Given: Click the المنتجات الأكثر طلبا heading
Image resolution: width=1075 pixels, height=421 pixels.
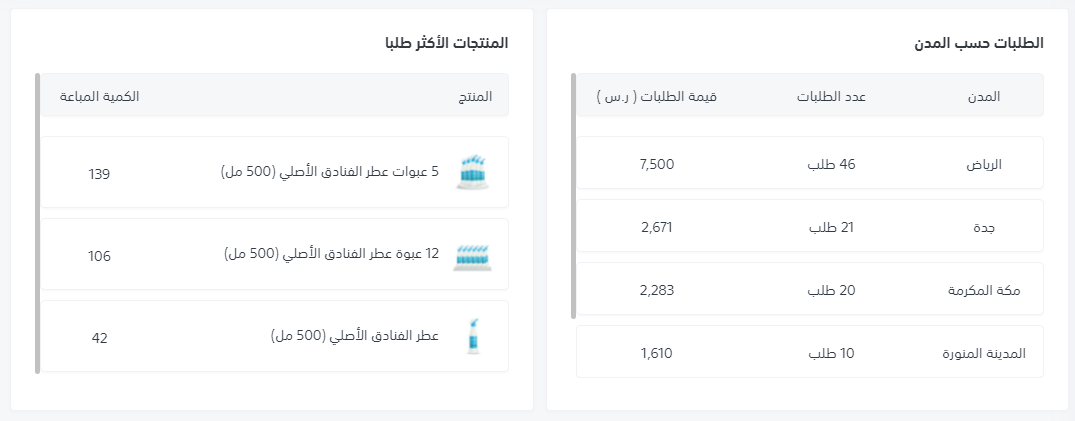Looking at the screenshot, I should click(x=447, y=43).
